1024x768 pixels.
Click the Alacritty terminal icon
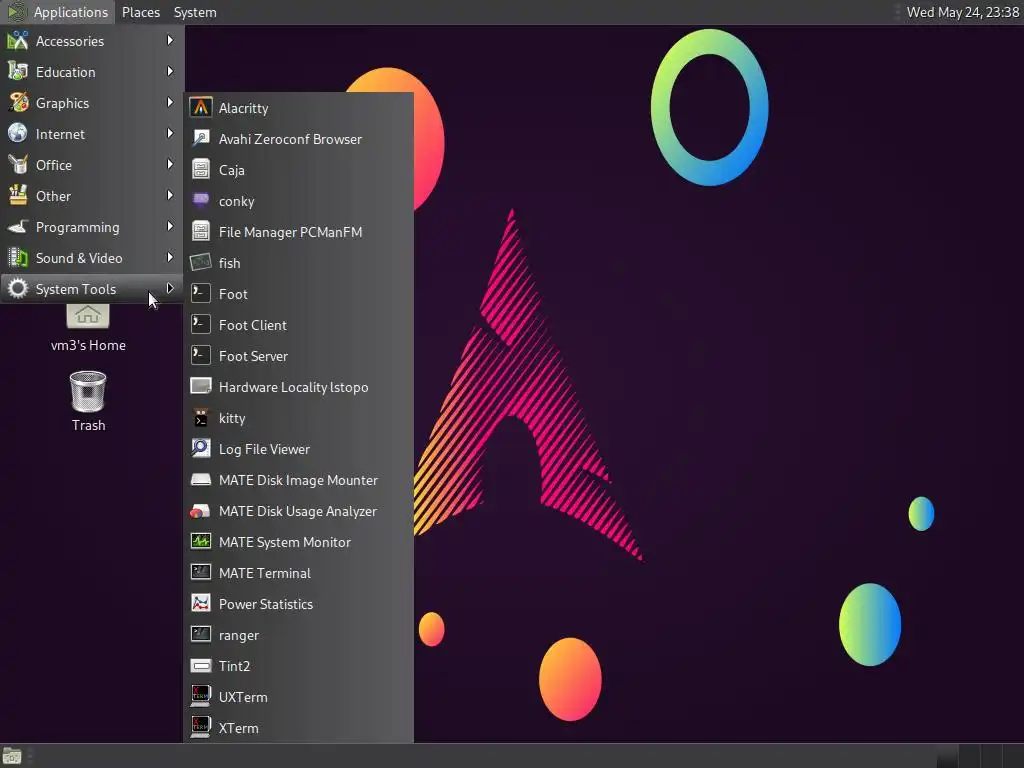tap(200, 107)
